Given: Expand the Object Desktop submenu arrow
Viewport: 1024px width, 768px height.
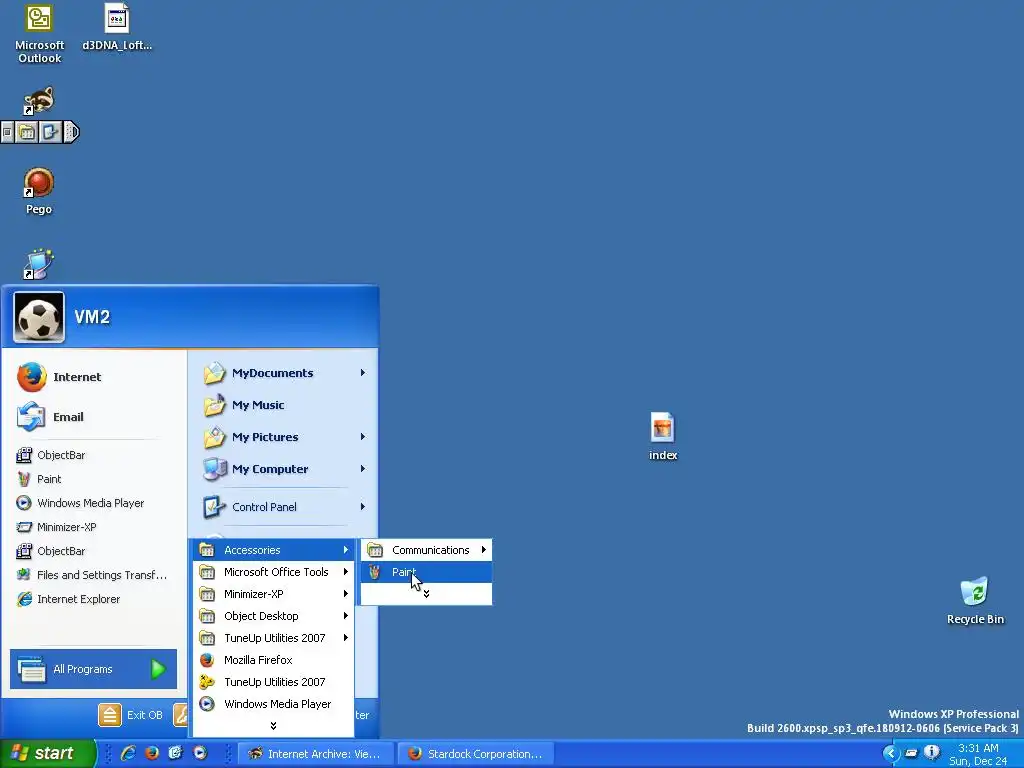Looking at the screenshot, I should pos(345,616).
